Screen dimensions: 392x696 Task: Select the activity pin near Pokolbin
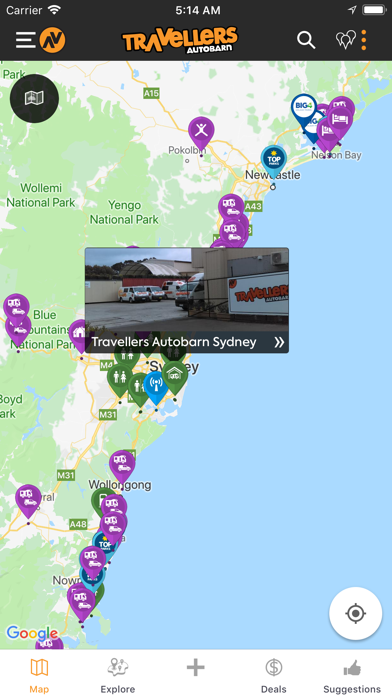point(201,133)
